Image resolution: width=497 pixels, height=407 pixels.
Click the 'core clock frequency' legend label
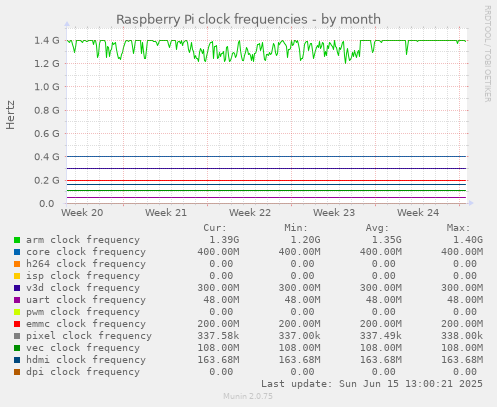86,252
